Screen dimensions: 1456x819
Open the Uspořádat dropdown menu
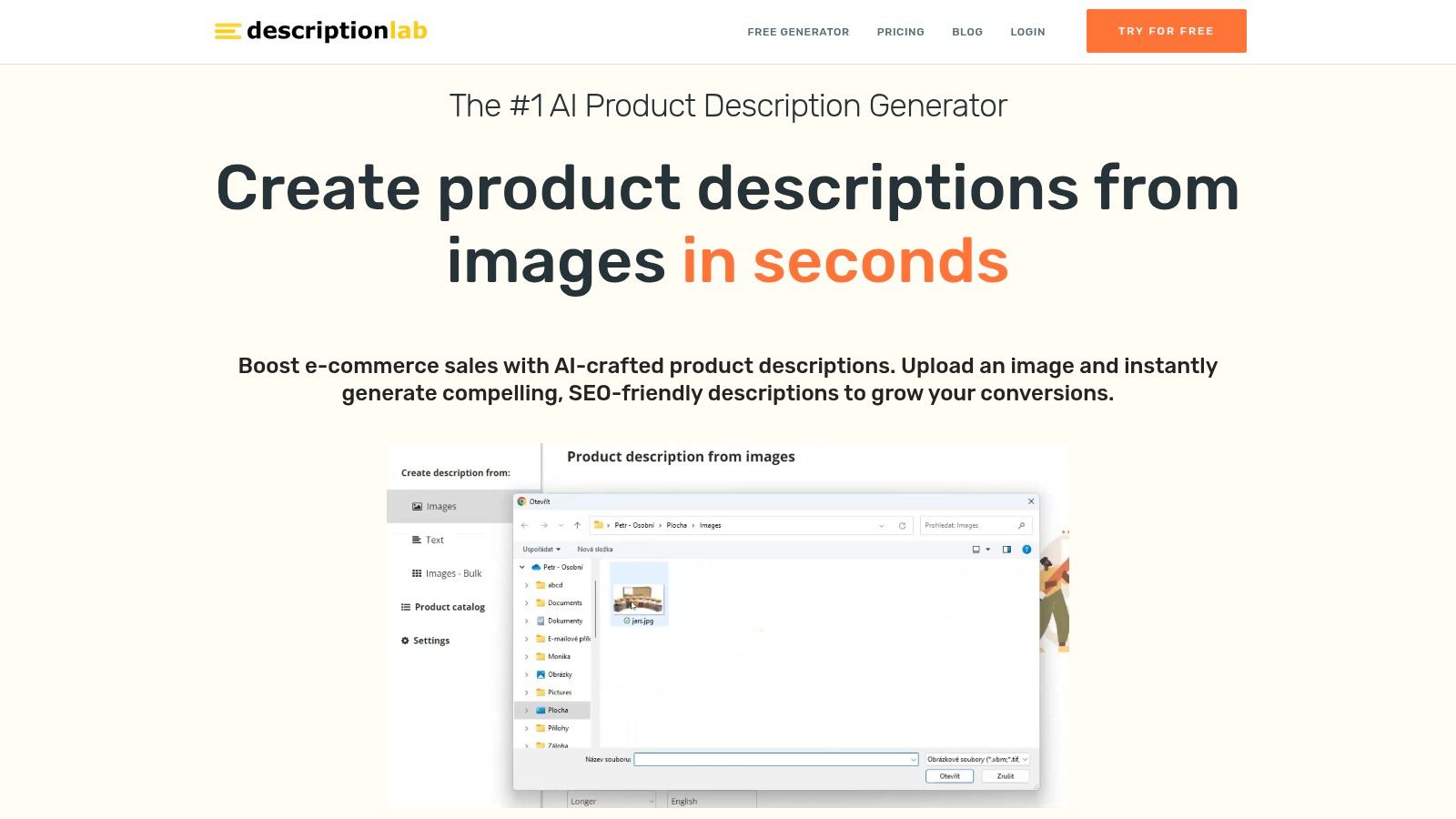(x=541, y=550)
